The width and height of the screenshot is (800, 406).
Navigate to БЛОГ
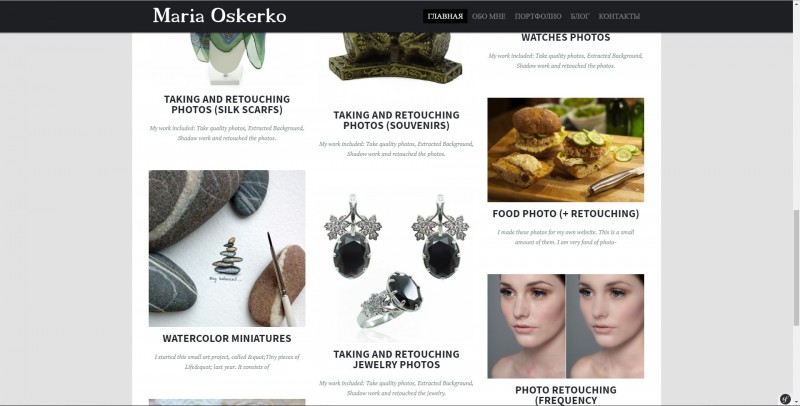(x=580, y=16)
